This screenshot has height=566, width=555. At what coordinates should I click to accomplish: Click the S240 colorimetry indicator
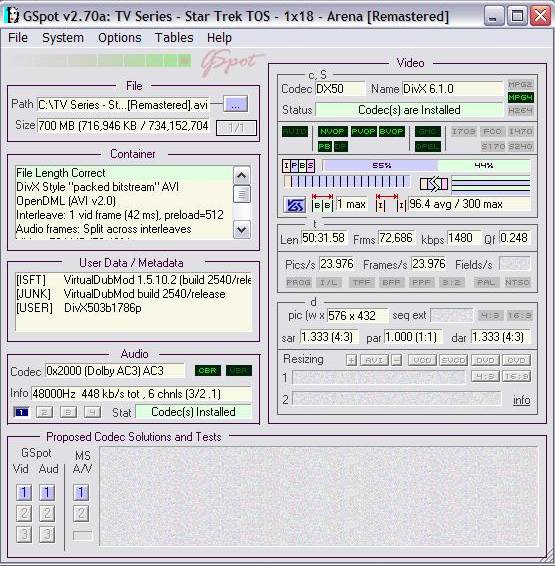(x=520, y=147)
